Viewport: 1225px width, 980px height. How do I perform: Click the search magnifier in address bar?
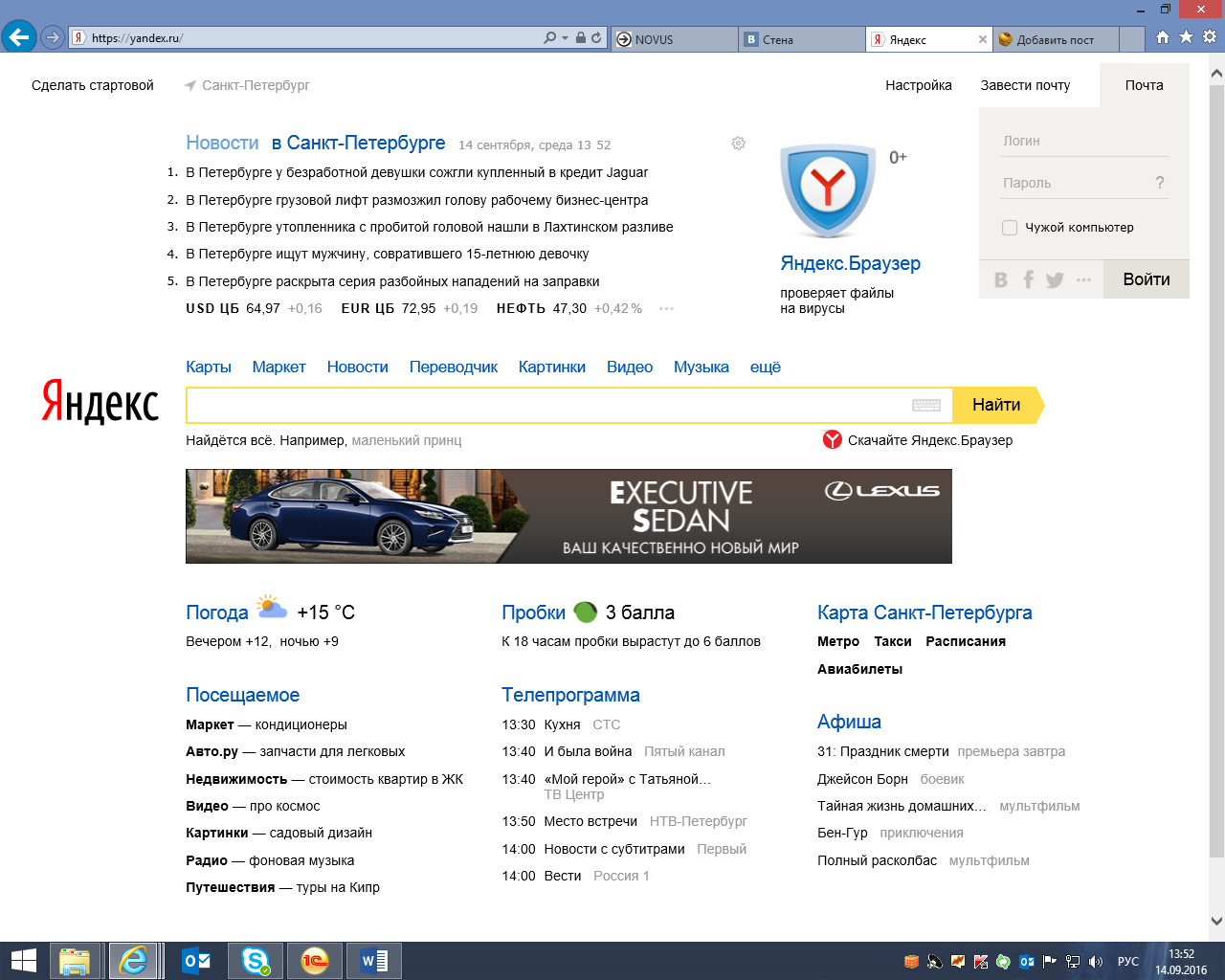[549, 38]
